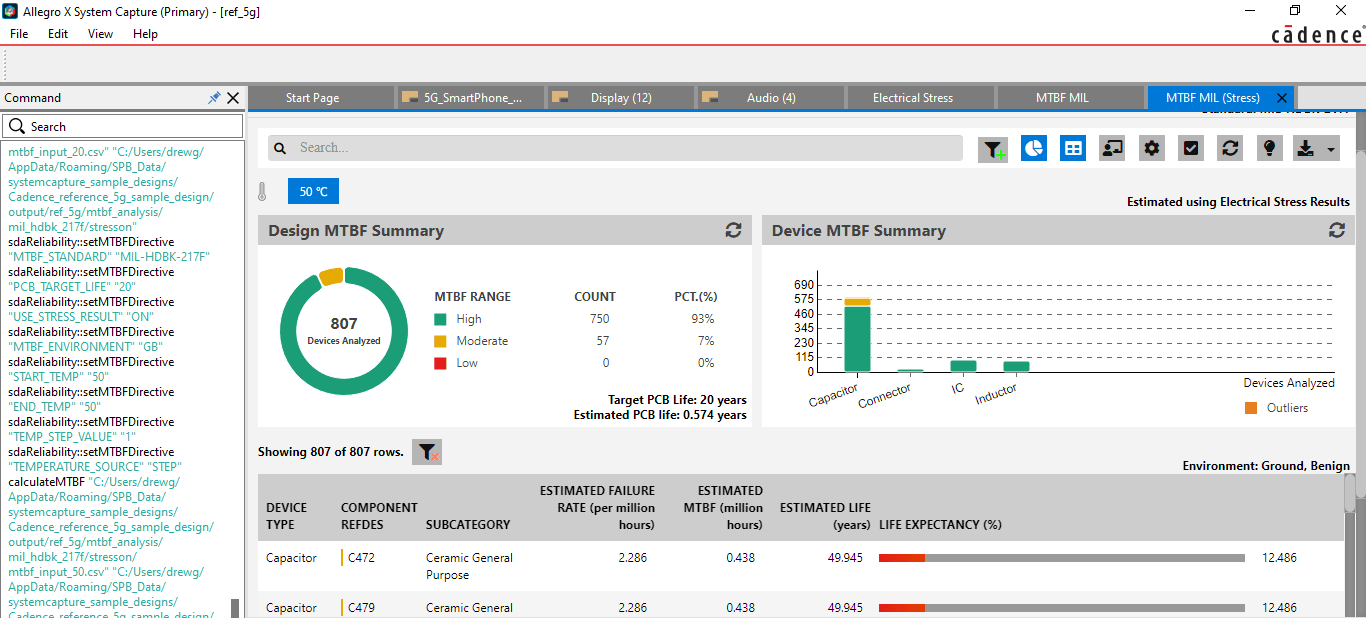Open the gear settings icon
1366x618 pixels.
1152,148
